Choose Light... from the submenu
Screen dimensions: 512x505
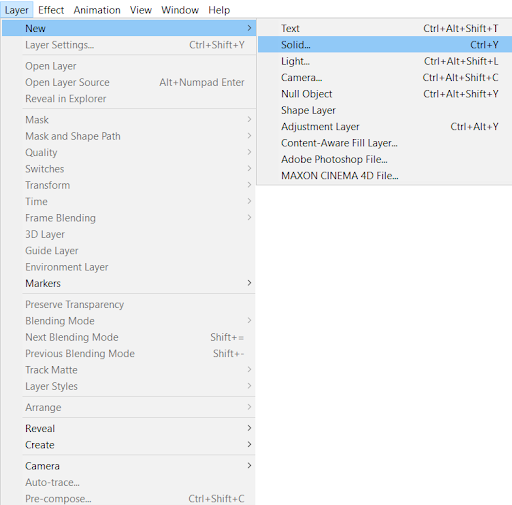click(385, 61)
